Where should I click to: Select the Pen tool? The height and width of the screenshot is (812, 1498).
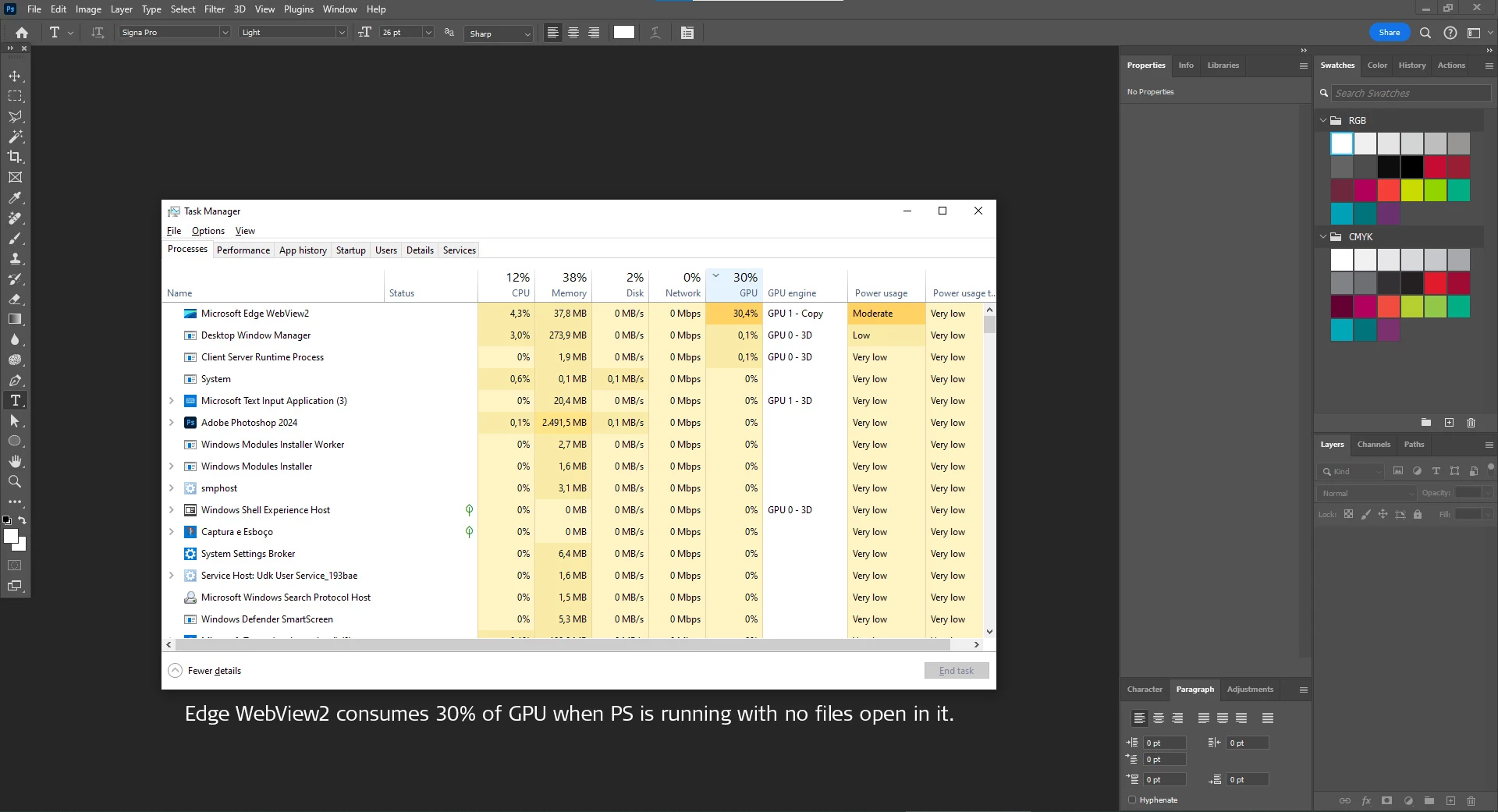click(15, 380)
